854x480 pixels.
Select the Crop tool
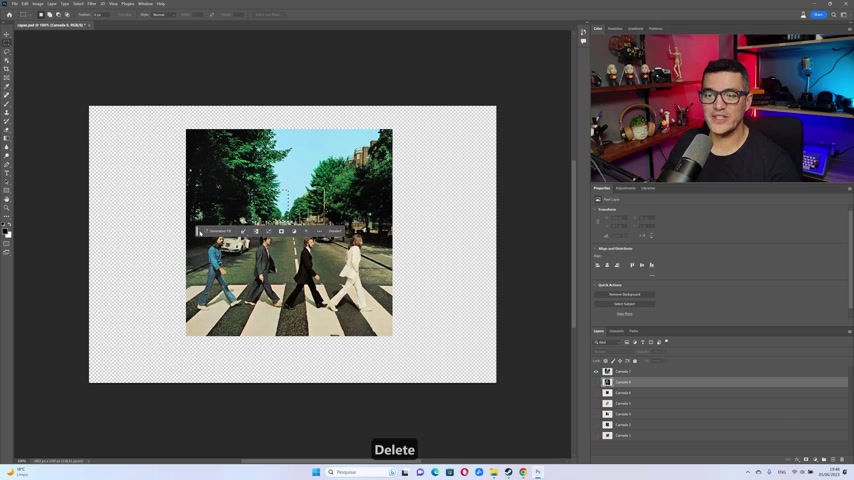7,69
